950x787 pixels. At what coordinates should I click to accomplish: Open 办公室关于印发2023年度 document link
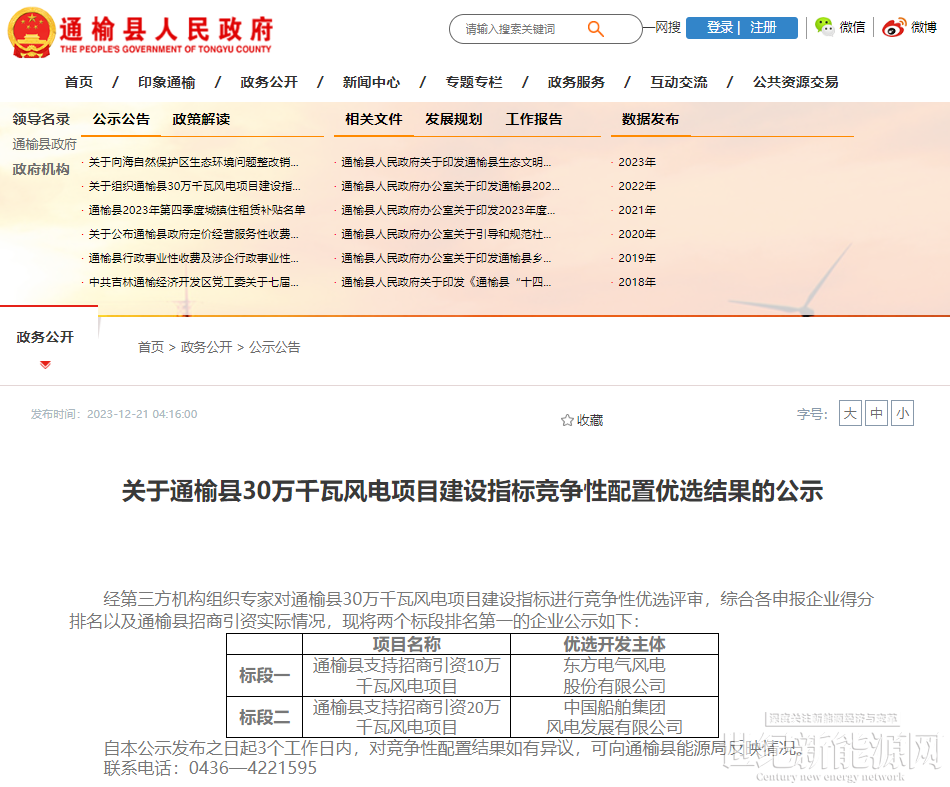click(448, 210)
